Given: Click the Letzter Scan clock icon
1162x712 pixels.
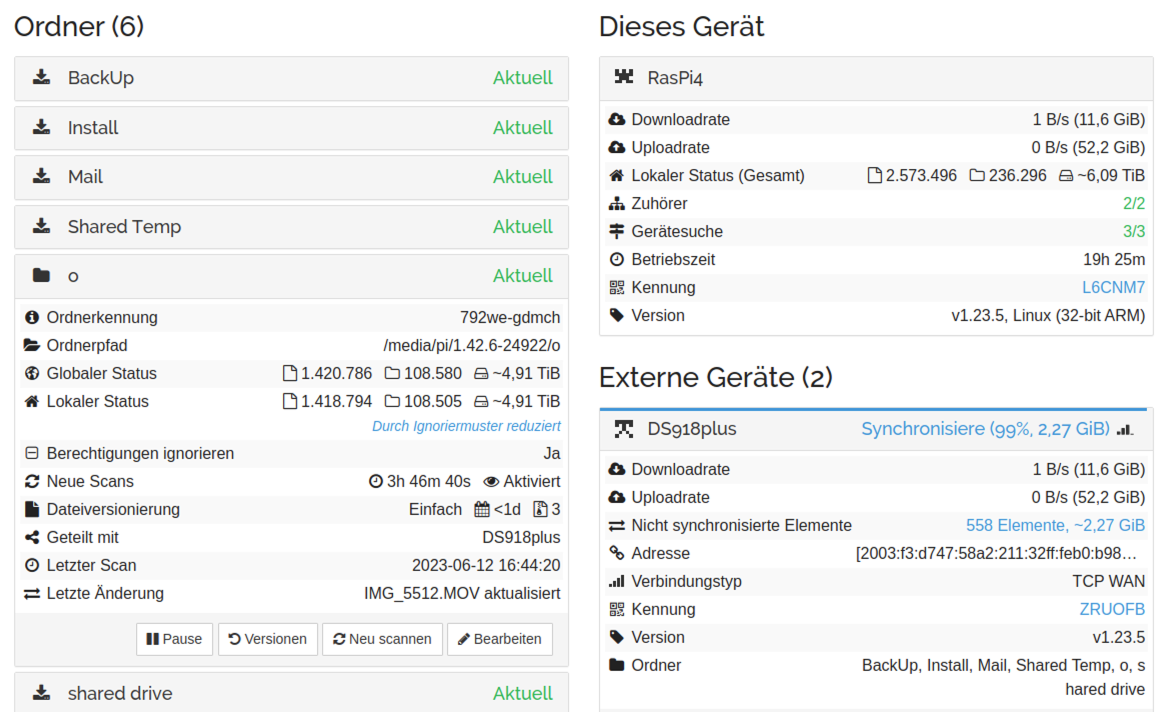Looking at the screenshot, I should 32,565.
